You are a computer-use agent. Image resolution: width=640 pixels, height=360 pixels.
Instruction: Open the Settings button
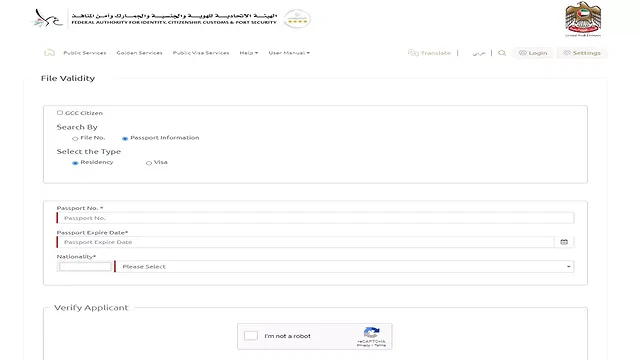point(582,53)
